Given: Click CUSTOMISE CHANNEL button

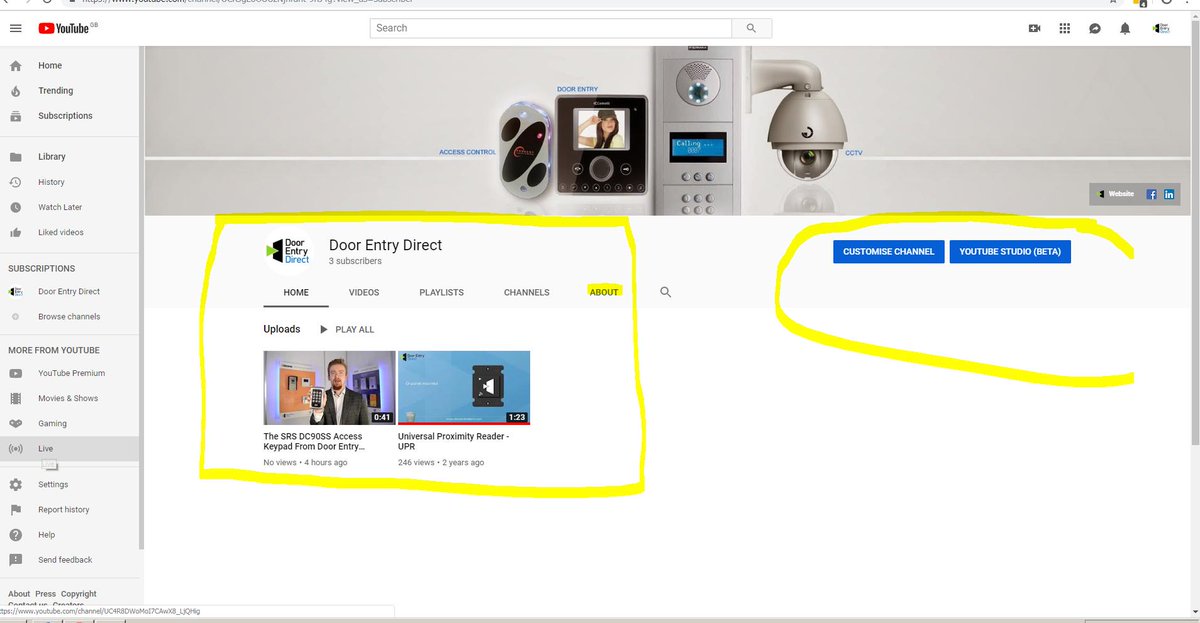Looking at the screenshot, I should pos(888,252).
